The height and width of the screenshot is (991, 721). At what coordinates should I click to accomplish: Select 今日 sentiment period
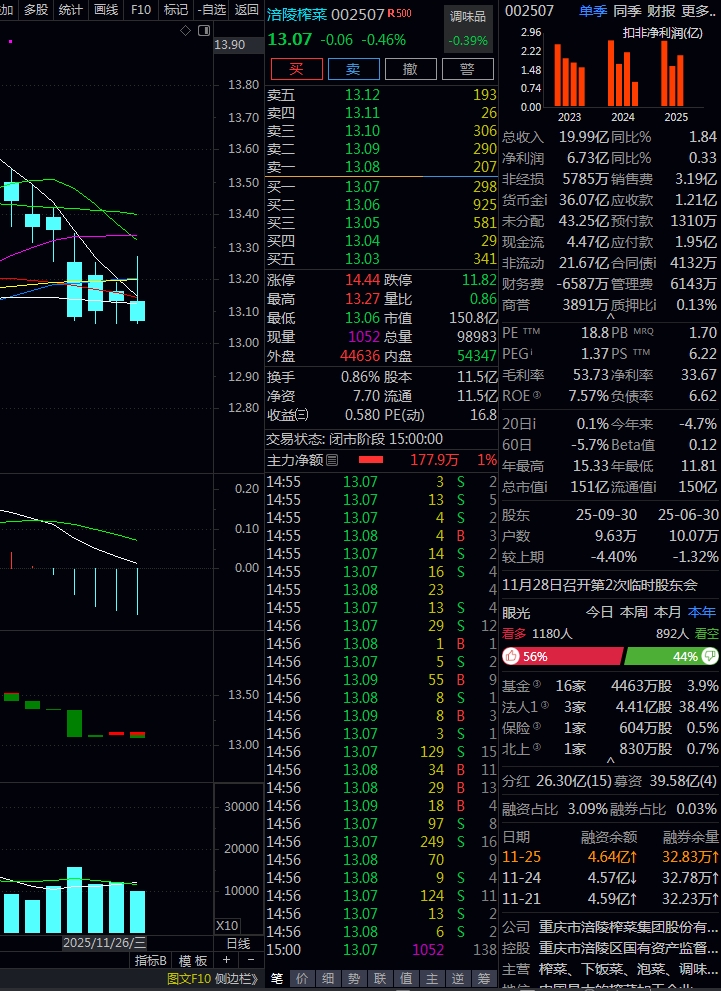[x=599, y=612]
